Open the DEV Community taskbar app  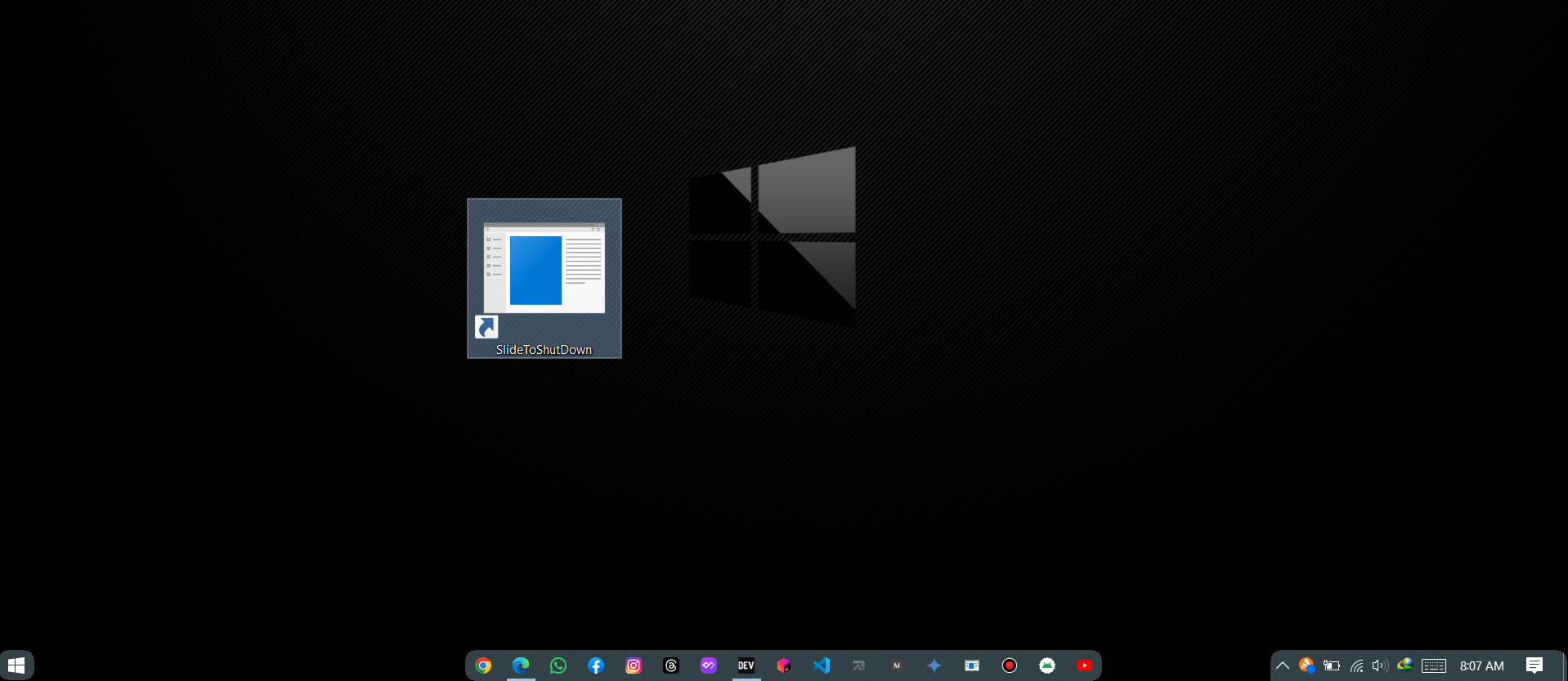click(x=746, y=665)
